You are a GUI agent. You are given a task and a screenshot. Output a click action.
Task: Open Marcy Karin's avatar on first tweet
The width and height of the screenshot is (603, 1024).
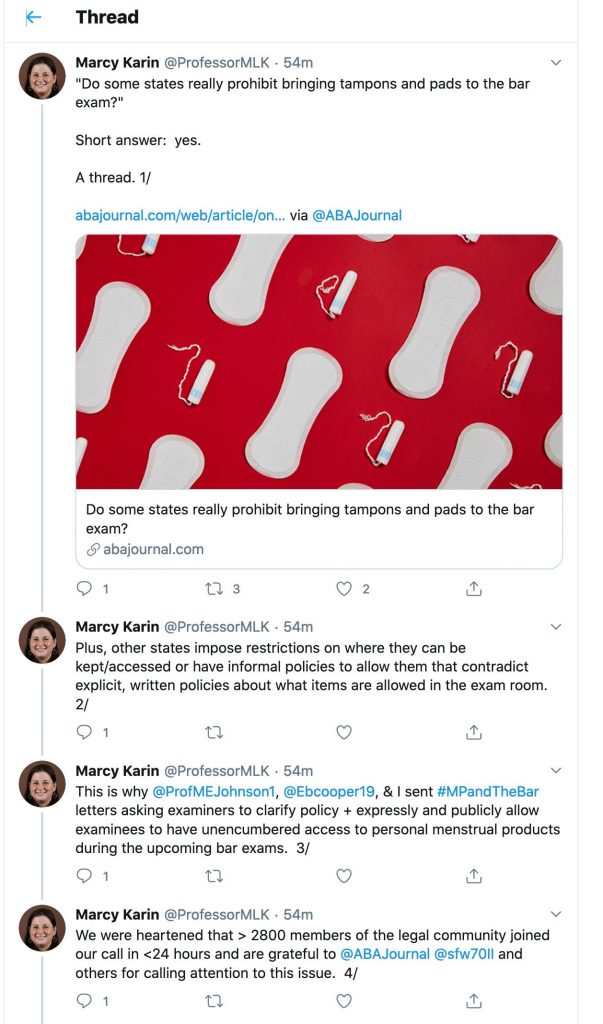pos(42,76)
